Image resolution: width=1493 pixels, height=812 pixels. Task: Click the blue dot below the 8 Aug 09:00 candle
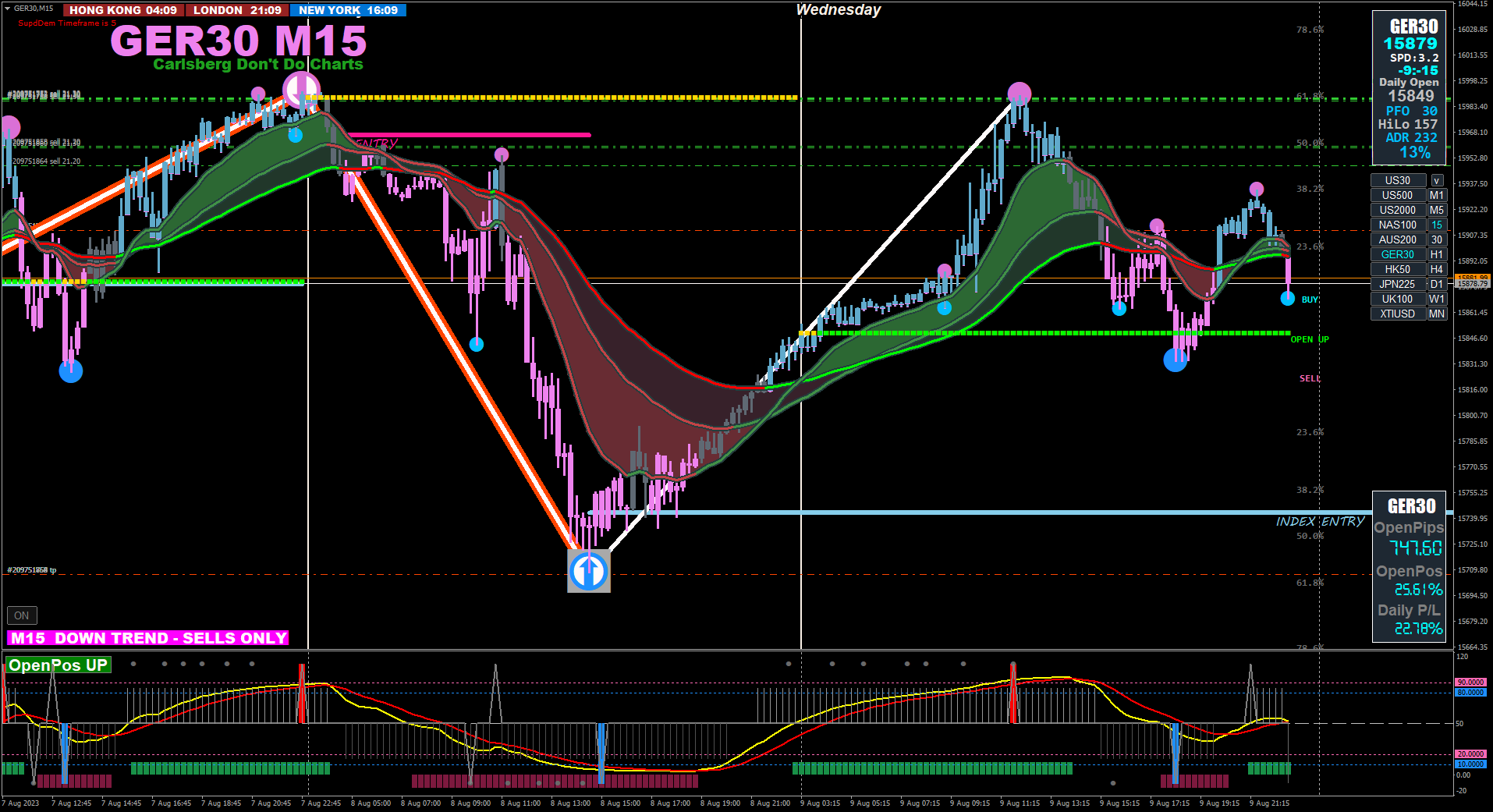point(477,344)
